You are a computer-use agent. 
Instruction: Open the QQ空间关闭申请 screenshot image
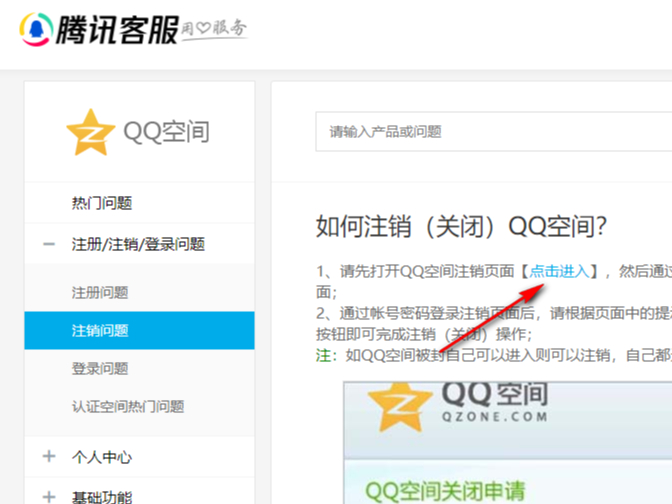click(508, 442)
